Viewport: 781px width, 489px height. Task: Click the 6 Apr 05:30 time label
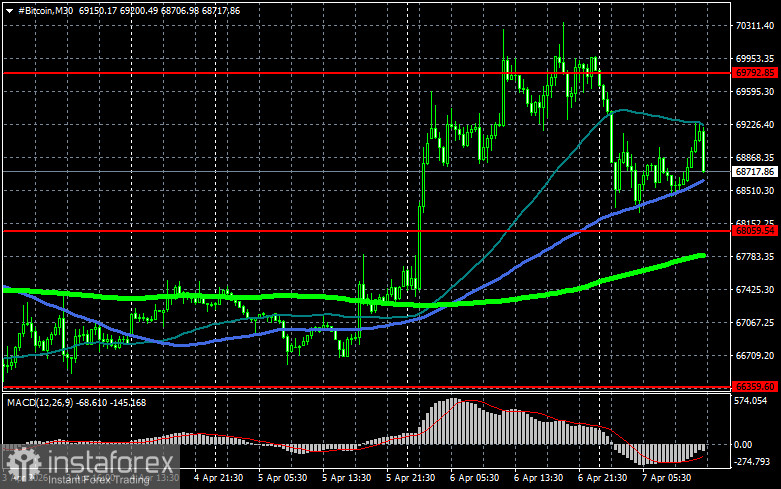(474, 478)
